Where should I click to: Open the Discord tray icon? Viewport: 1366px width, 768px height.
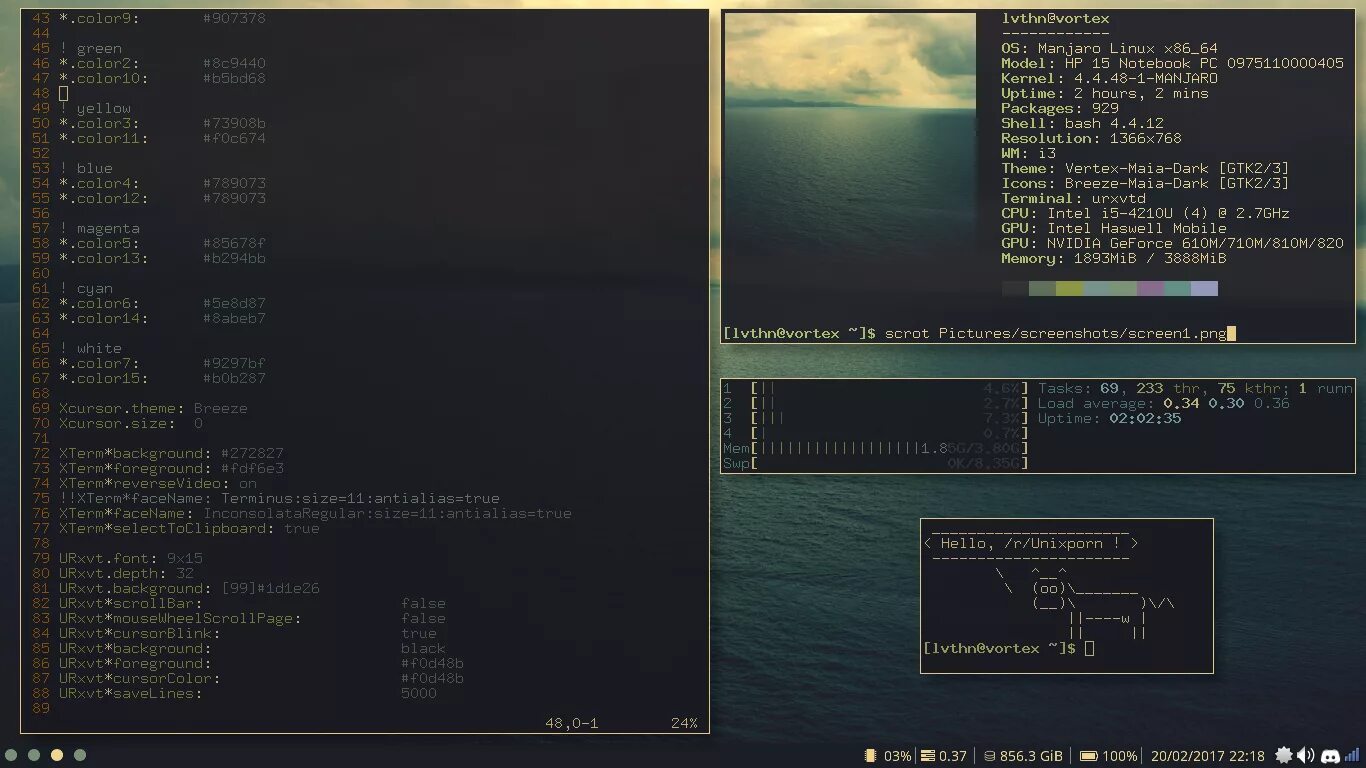pyautogui.click(x=1330, y=756)
